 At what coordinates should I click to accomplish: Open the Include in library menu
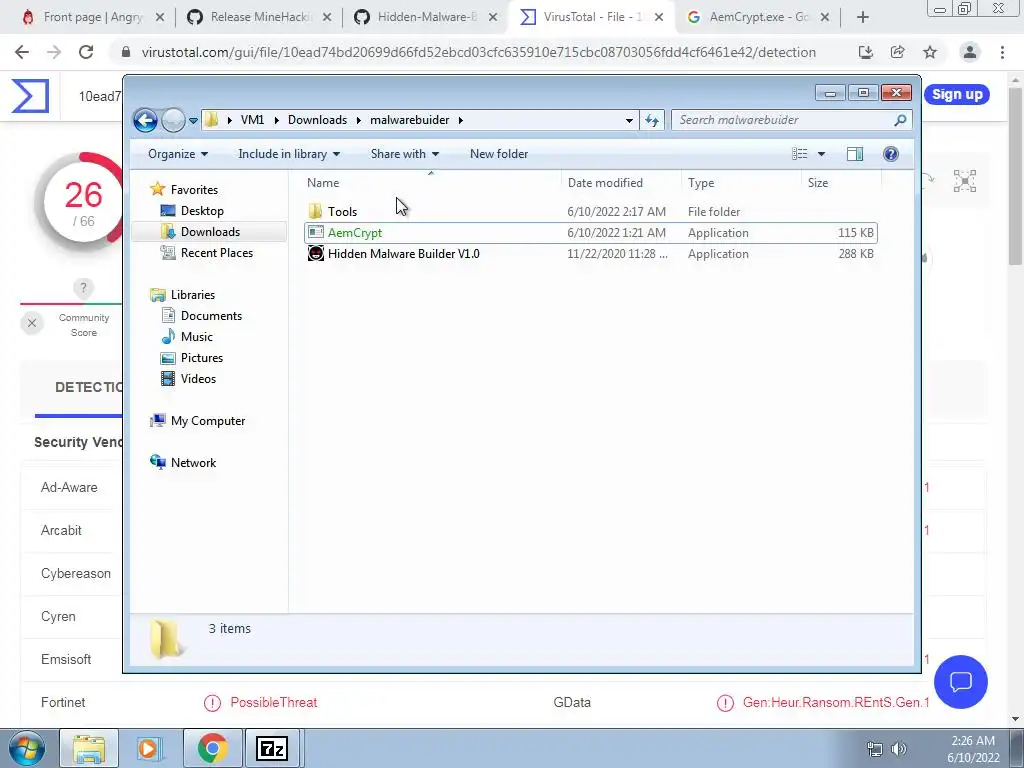point(289,154)
